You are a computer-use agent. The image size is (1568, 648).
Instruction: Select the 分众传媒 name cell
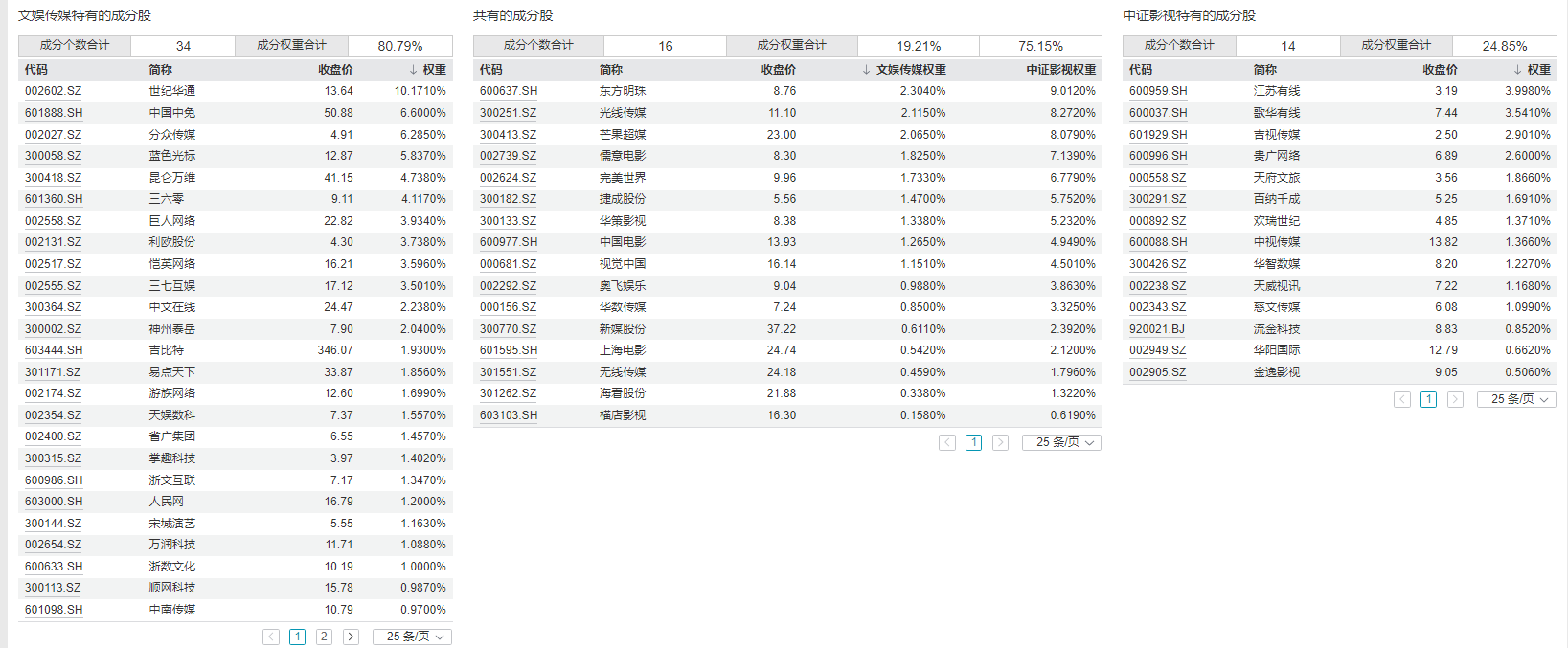[172, 135]
